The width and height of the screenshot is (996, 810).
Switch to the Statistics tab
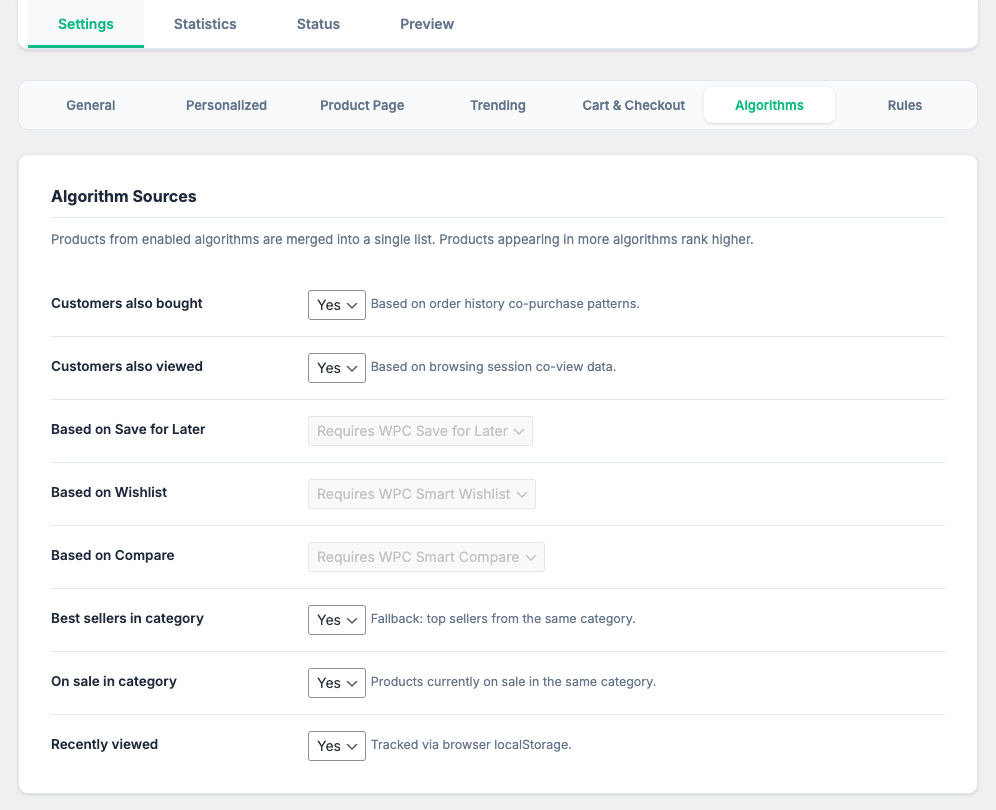click(x=205, y=24)
